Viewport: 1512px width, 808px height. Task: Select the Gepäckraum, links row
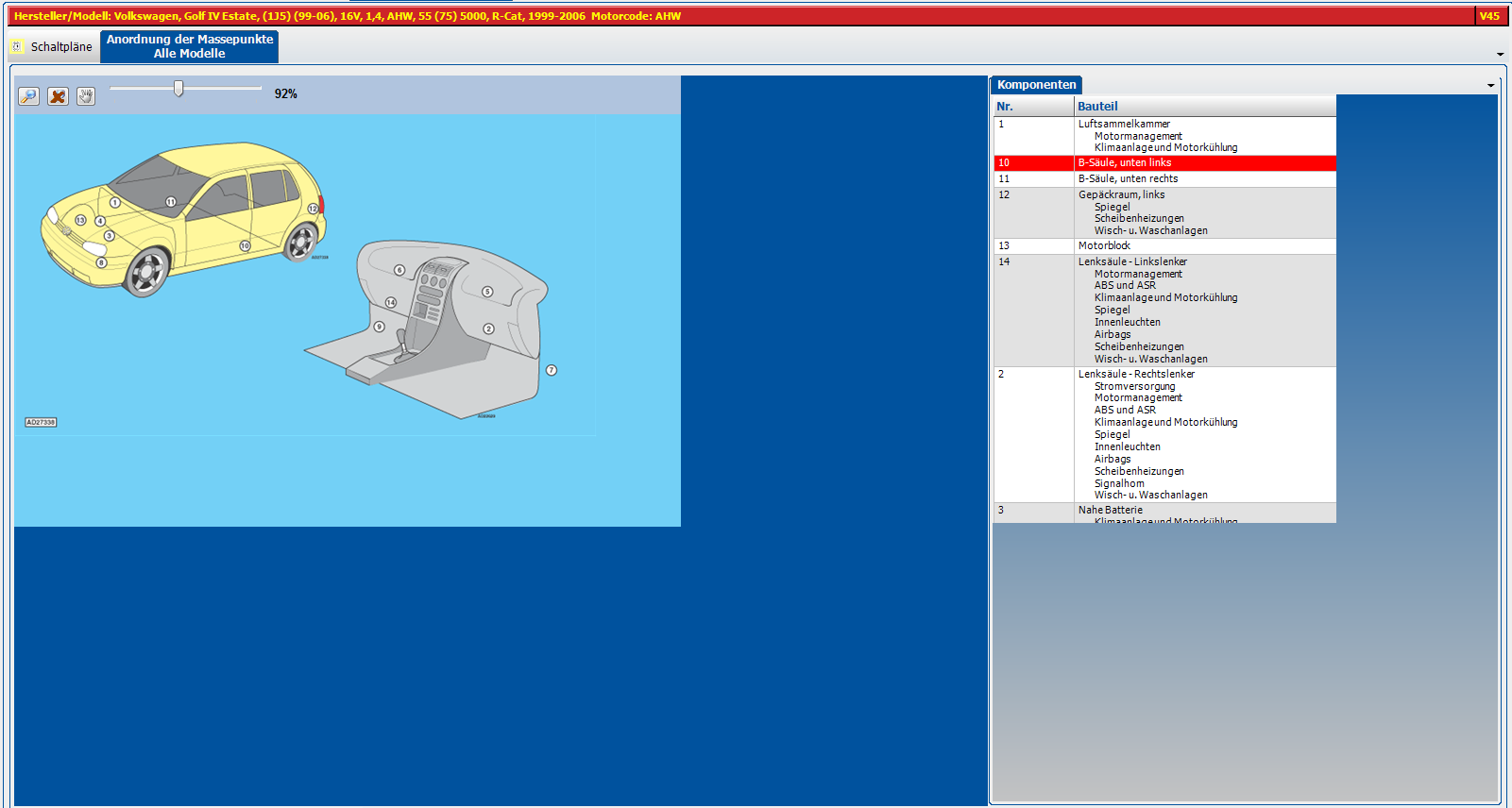click(1165, 212)
